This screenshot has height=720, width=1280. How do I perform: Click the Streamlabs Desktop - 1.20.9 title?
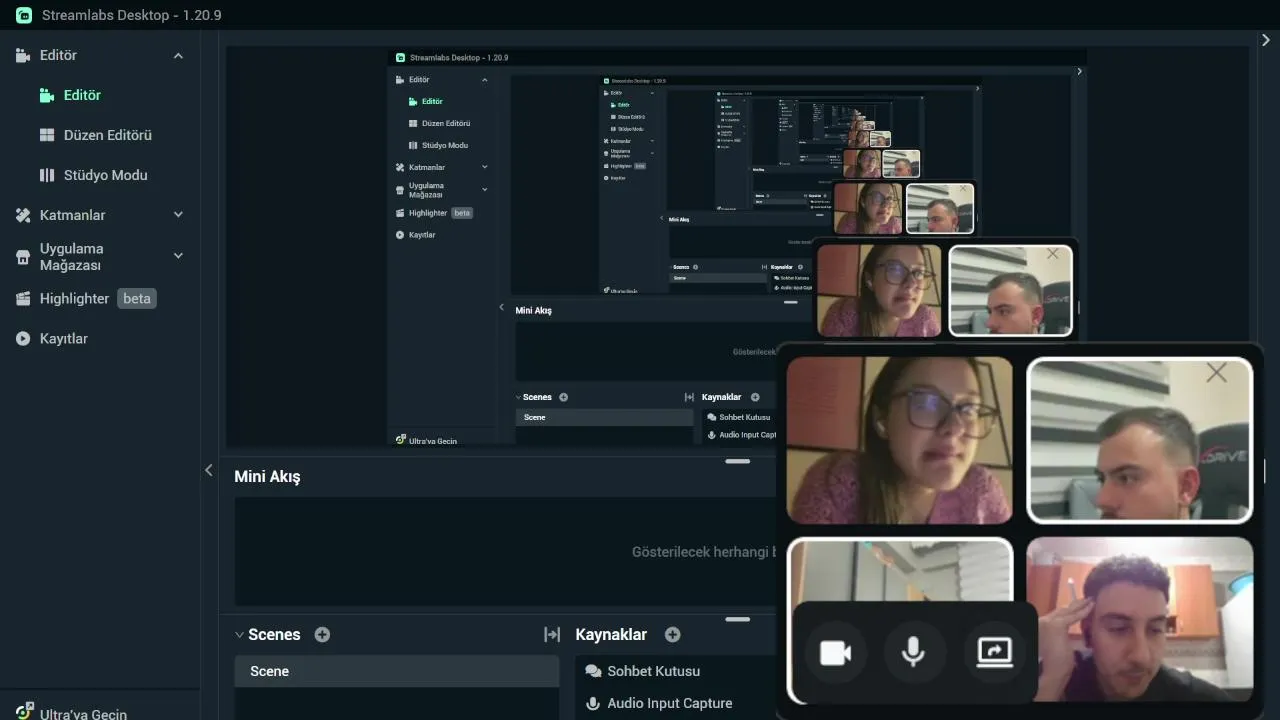[x=132, y=15]
